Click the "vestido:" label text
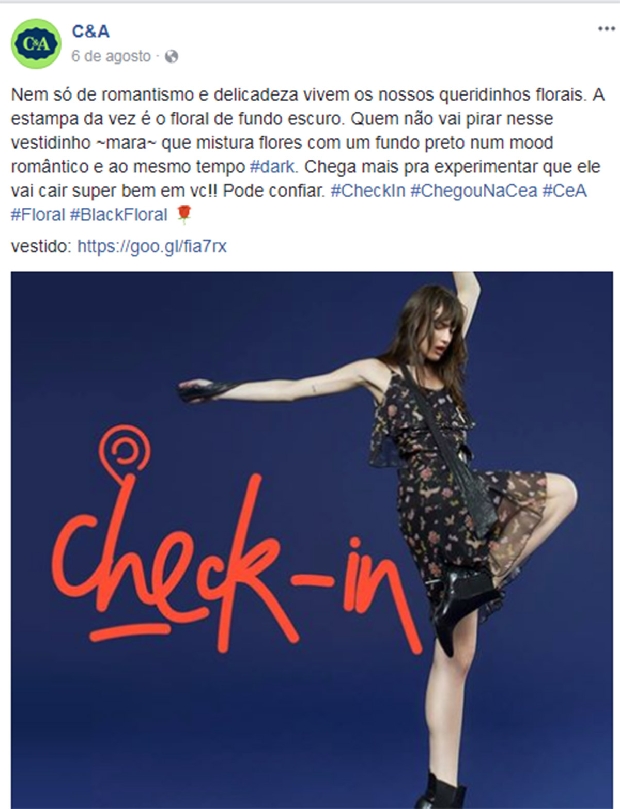 pyautogui.click(x=41, y=246)
